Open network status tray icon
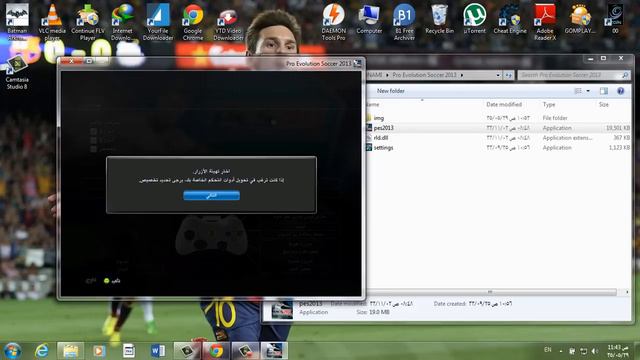 584,351
